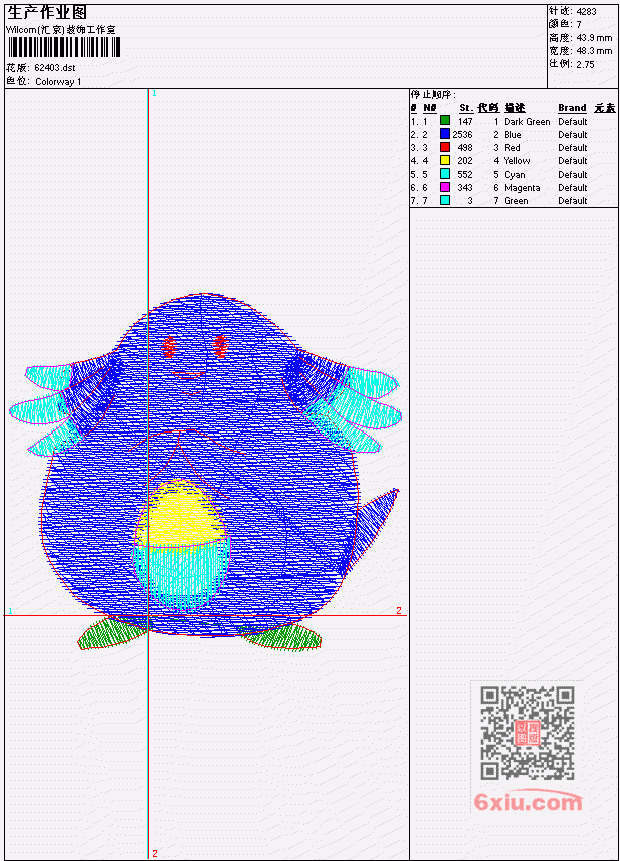Screen dimensions: 620x861
Task: Click the stitch total '4283'
Action: click(587, 12)
